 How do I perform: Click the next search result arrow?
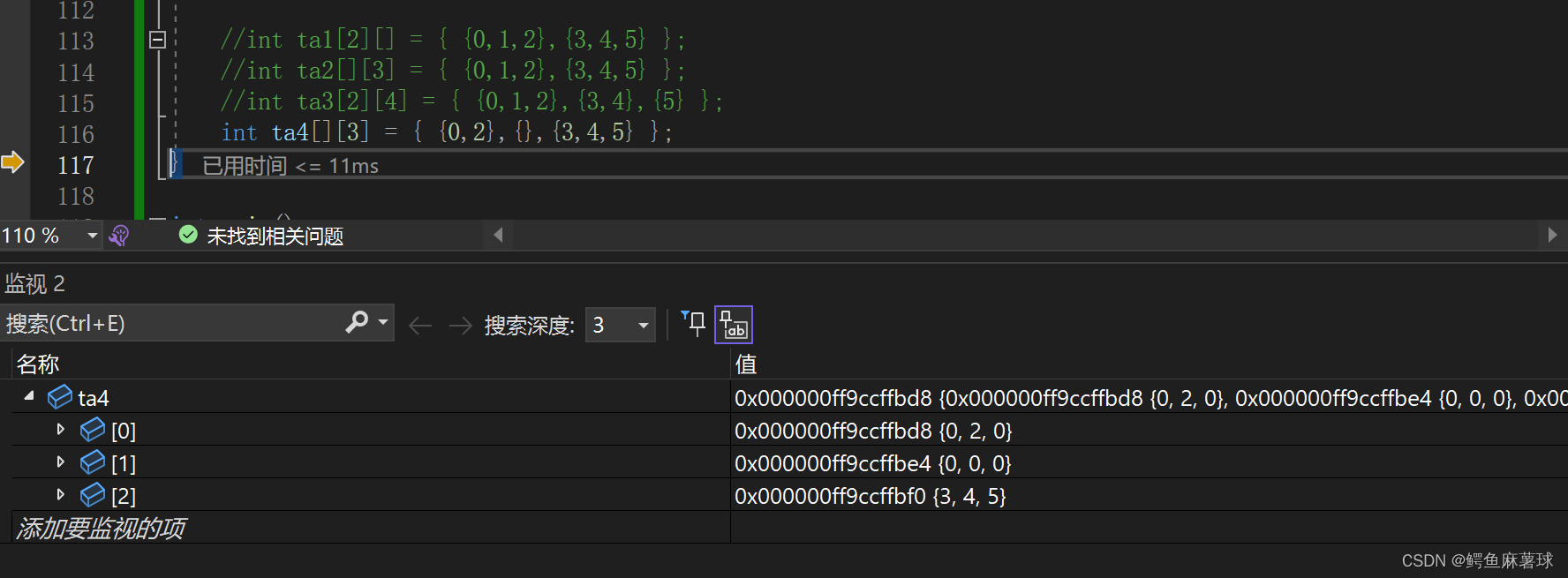pos(460,327)
